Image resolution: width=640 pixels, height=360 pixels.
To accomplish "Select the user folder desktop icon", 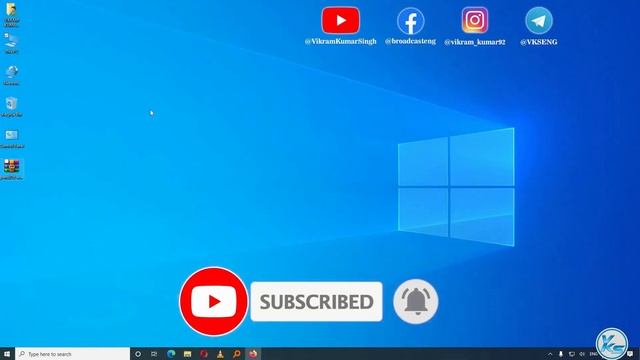I will pos(11,14).
